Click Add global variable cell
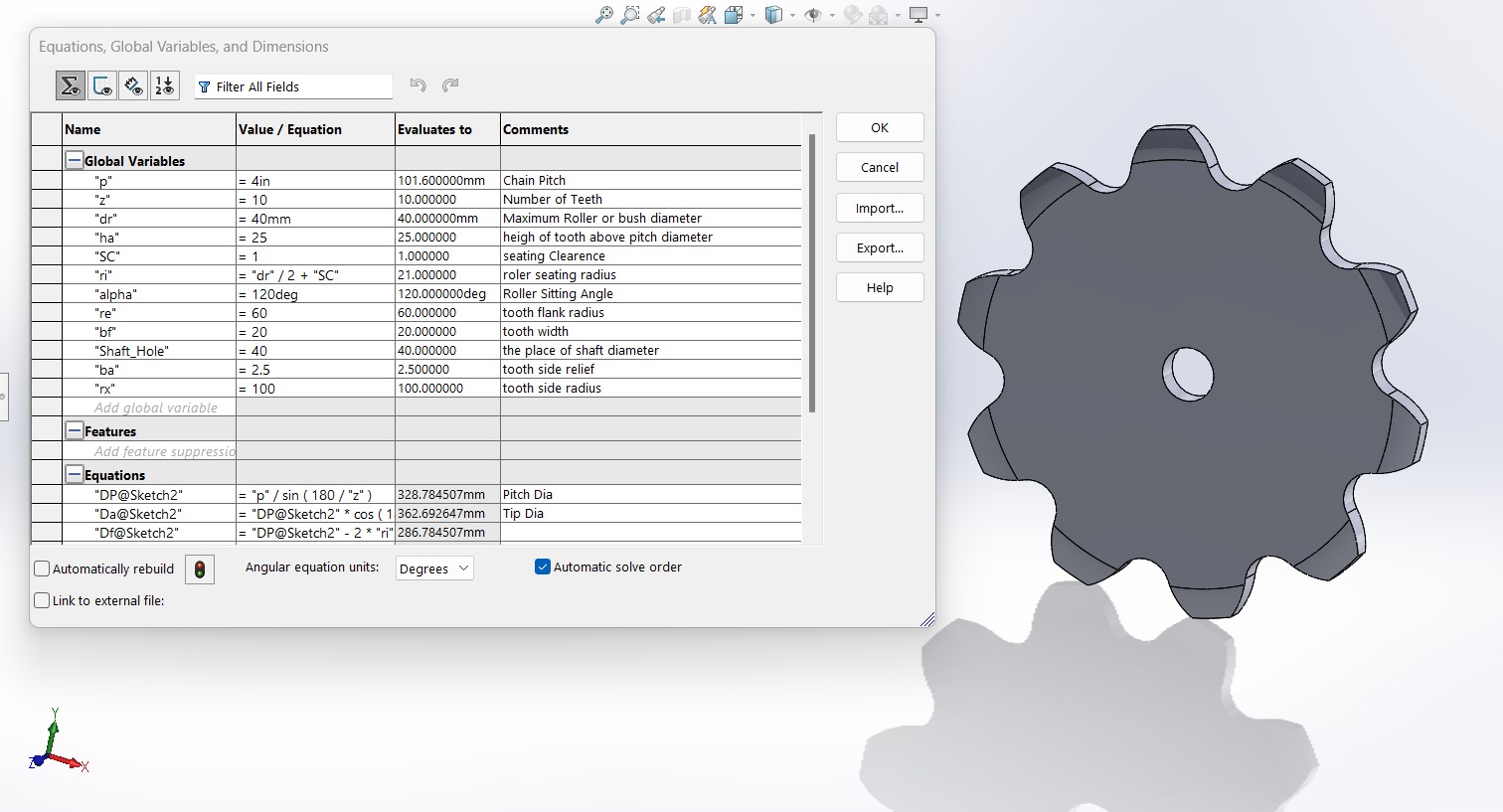The width and height of the screenshot is (1503, 812). tap(149, 407)
